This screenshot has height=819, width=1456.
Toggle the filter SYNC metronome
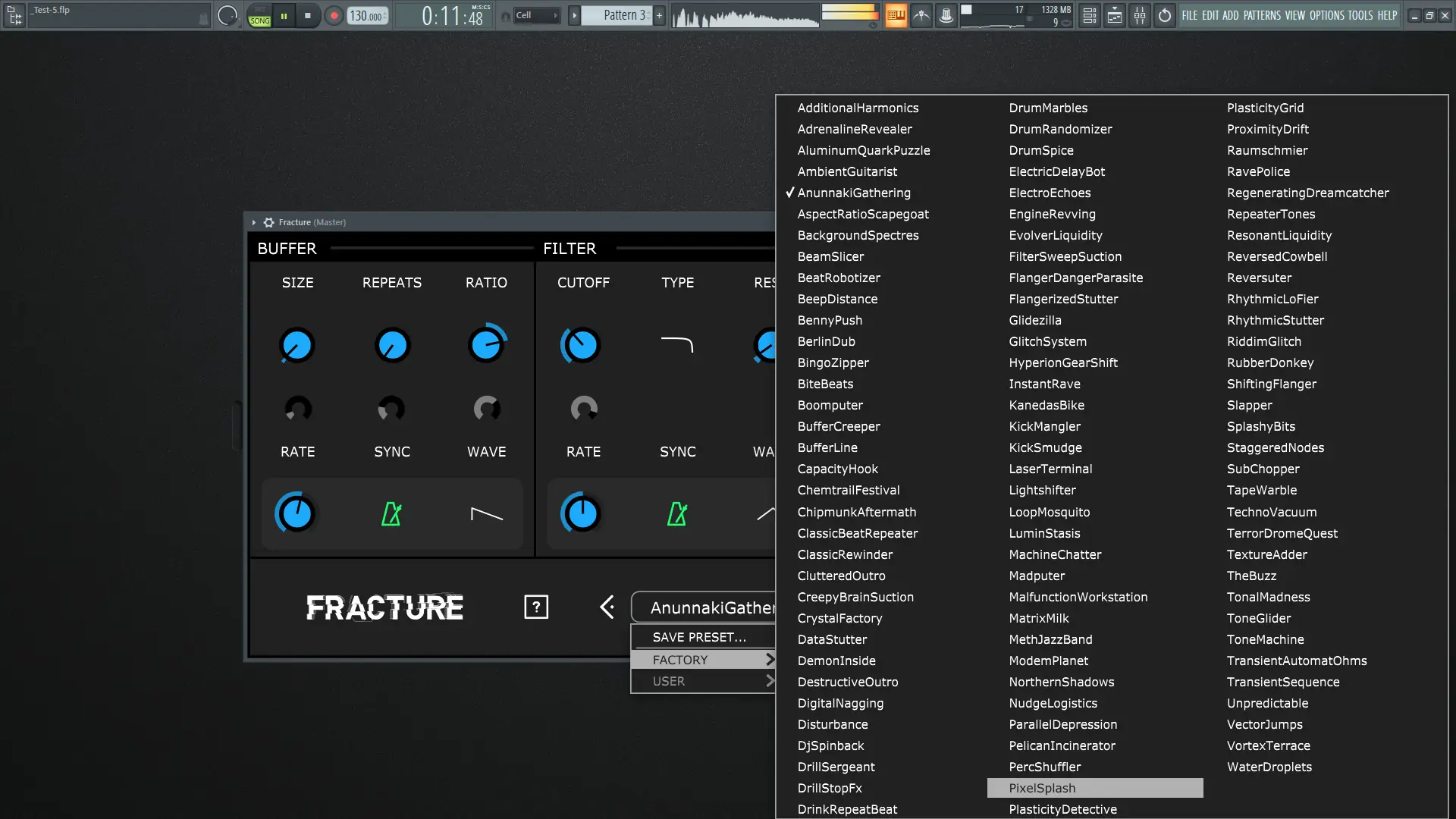[x=677, y=514]
